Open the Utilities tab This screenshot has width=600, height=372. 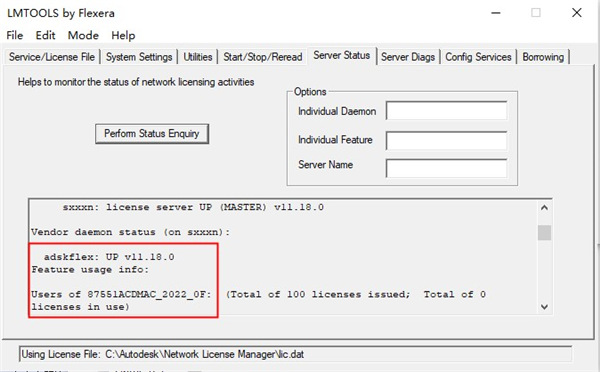(x=197, y=57)
